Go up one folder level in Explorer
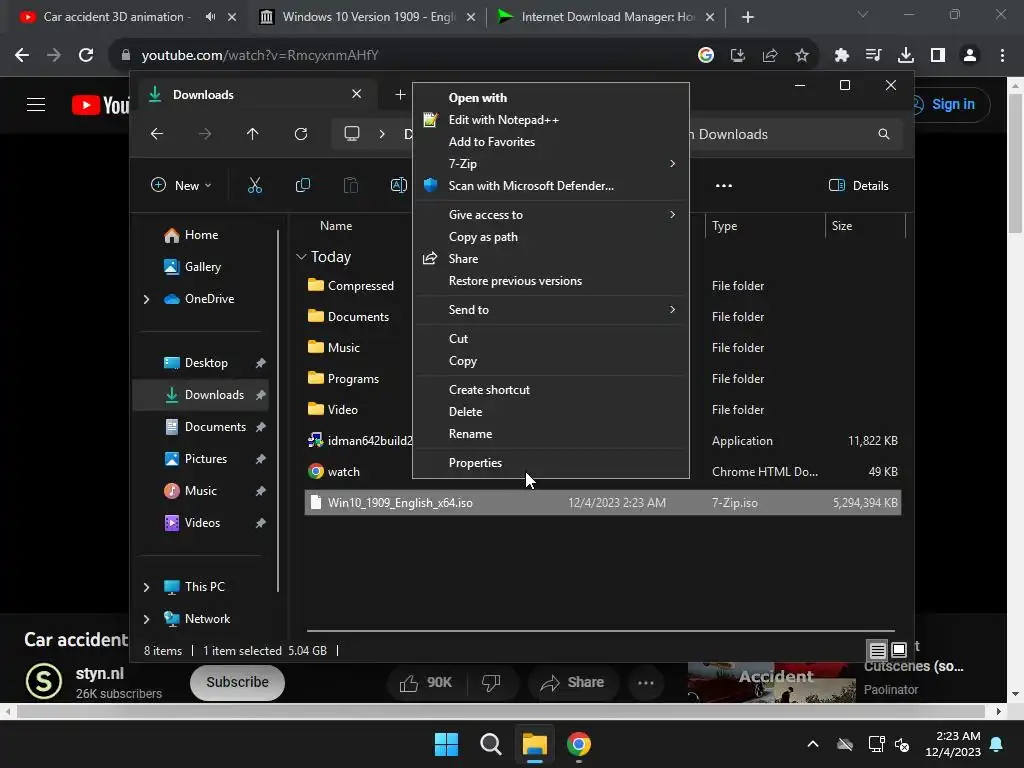Screen dimensions: 1024x768 tap(253, 134)
